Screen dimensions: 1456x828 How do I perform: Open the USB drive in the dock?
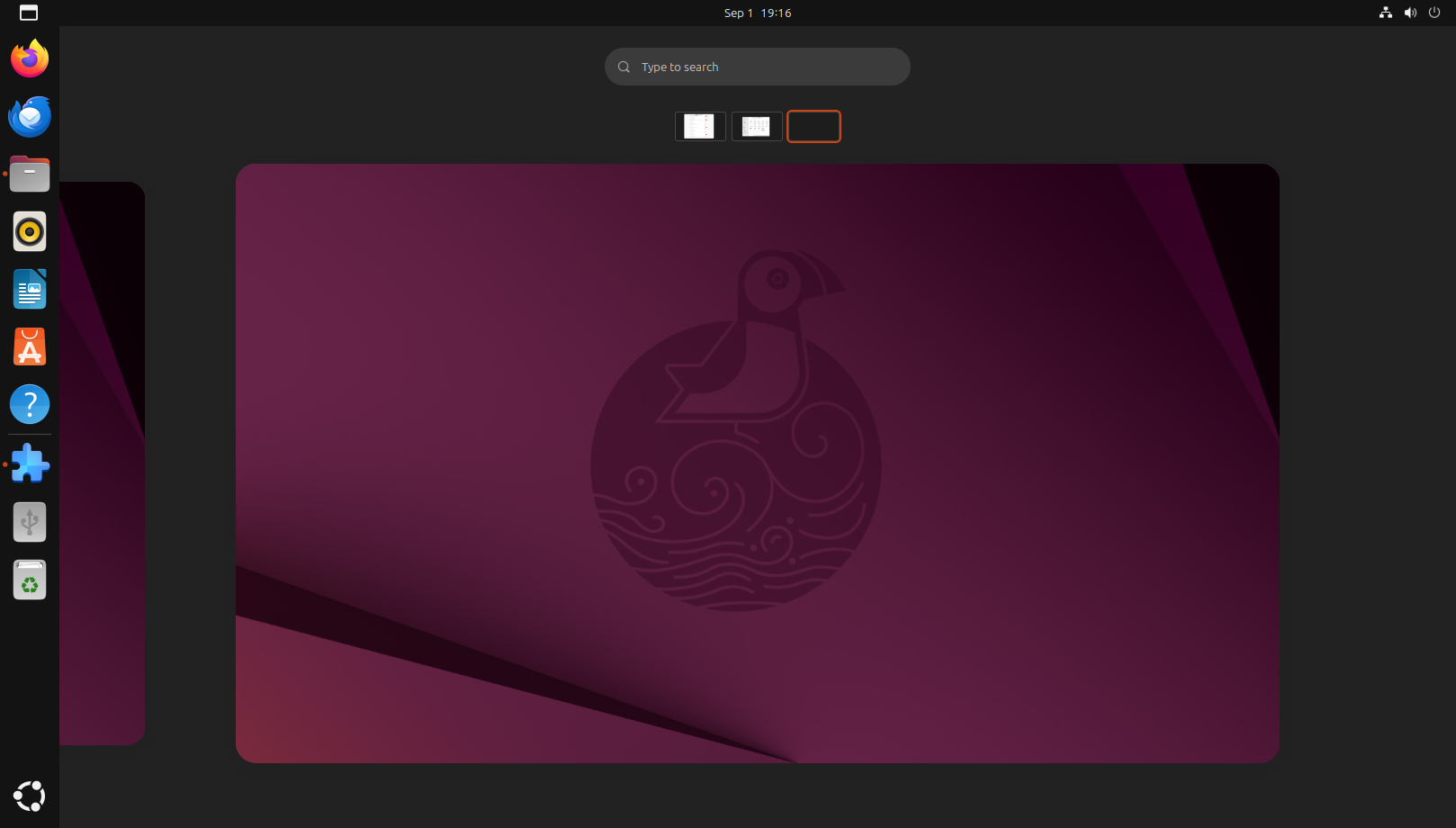[30, 522]
